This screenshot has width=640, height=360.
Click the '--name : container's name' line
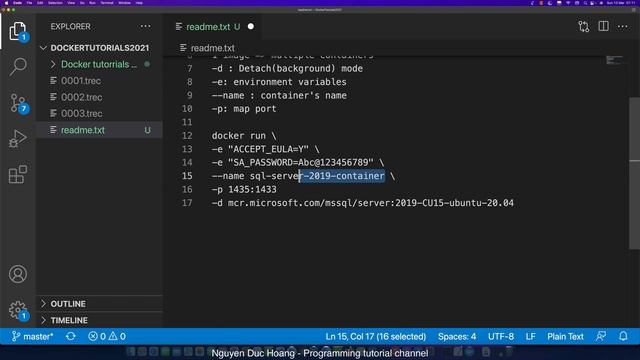pyautogui.click(x=279, y=95)
